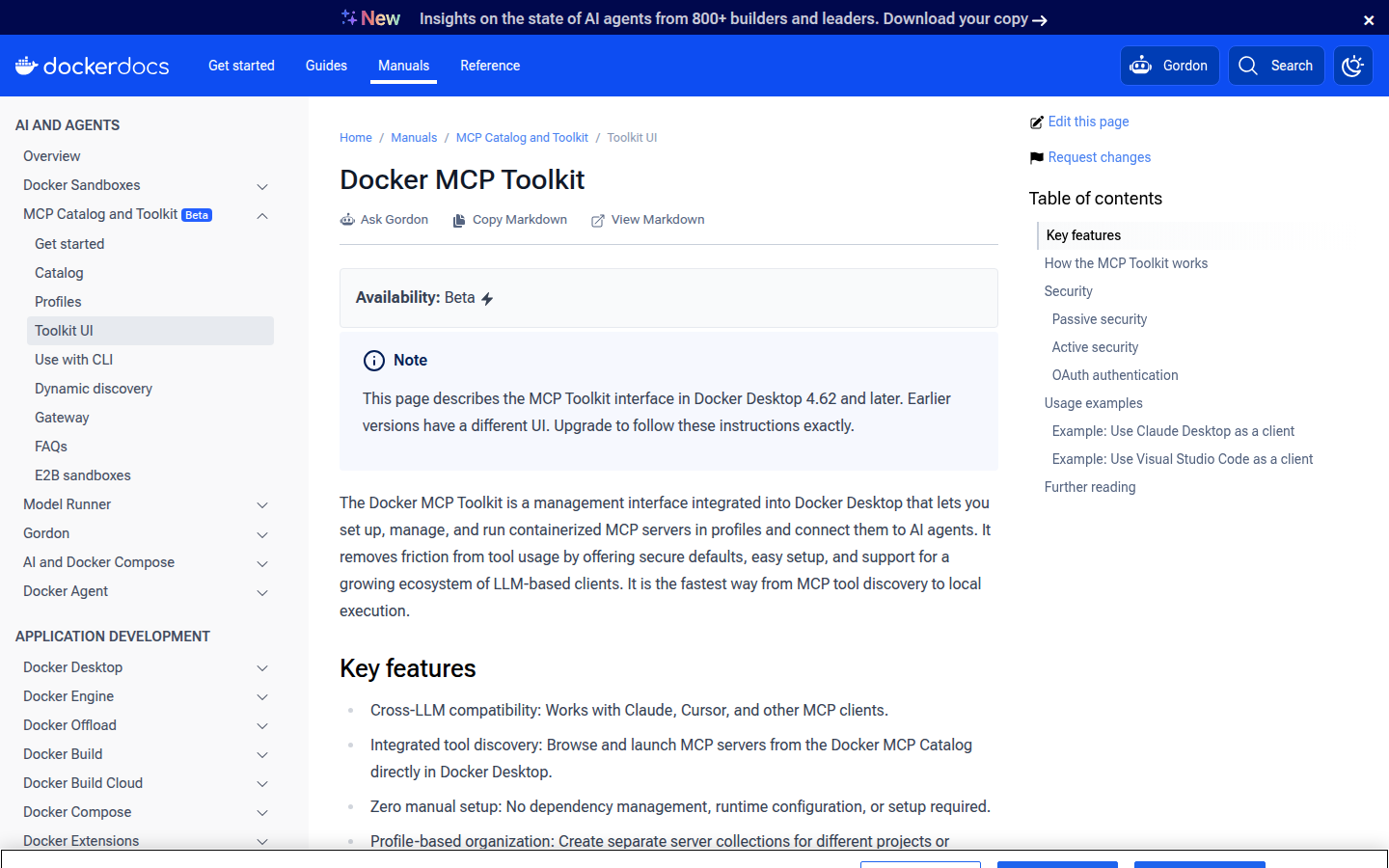Open Search from the magnifier button
1389x868 pixels.
point(1275,66)
